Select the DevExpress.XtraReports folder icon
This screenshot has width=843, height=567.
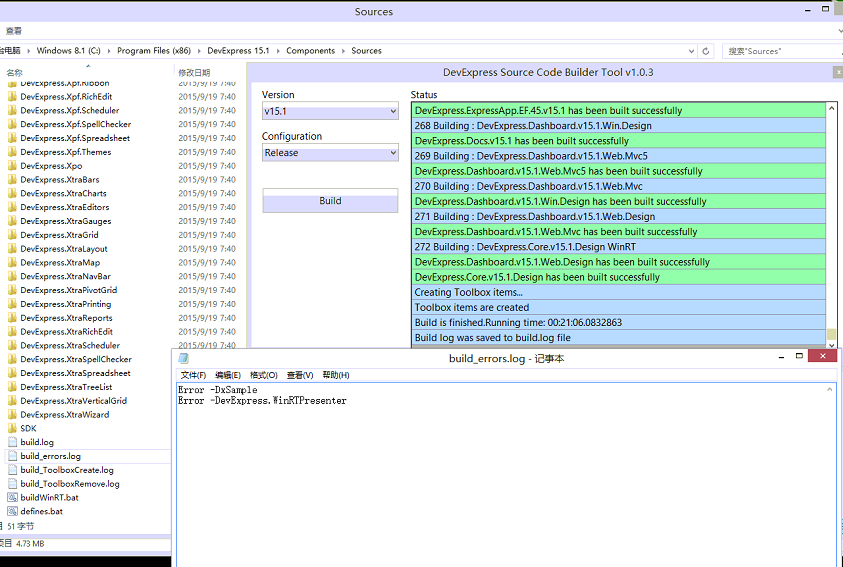point(12,318)
